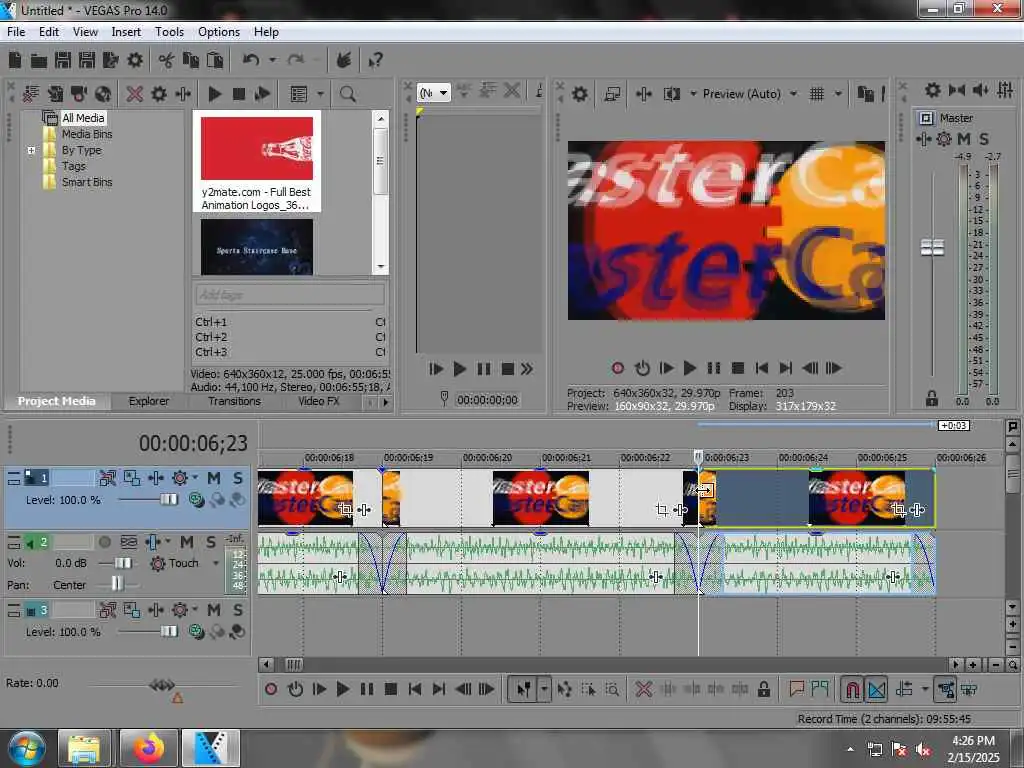Click the Dim output speaker icon

980,90
